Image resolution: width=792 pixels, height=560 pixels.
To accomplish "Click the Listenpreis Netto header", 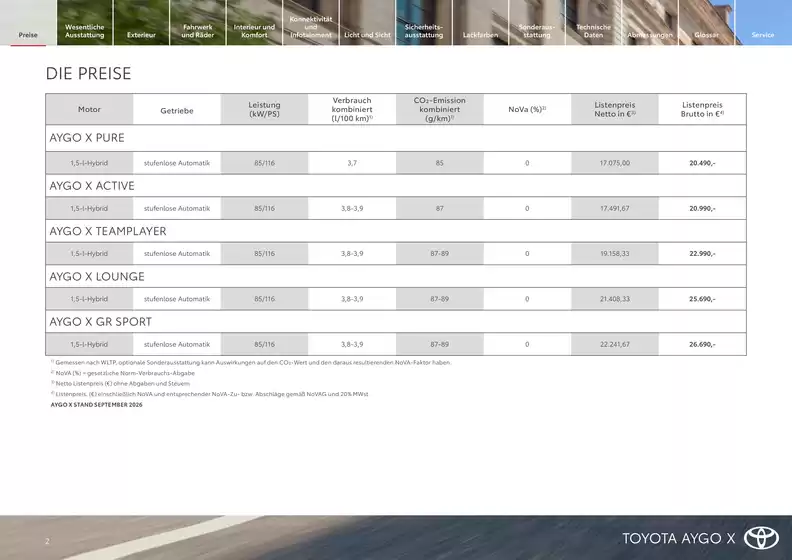I will 615,109.
